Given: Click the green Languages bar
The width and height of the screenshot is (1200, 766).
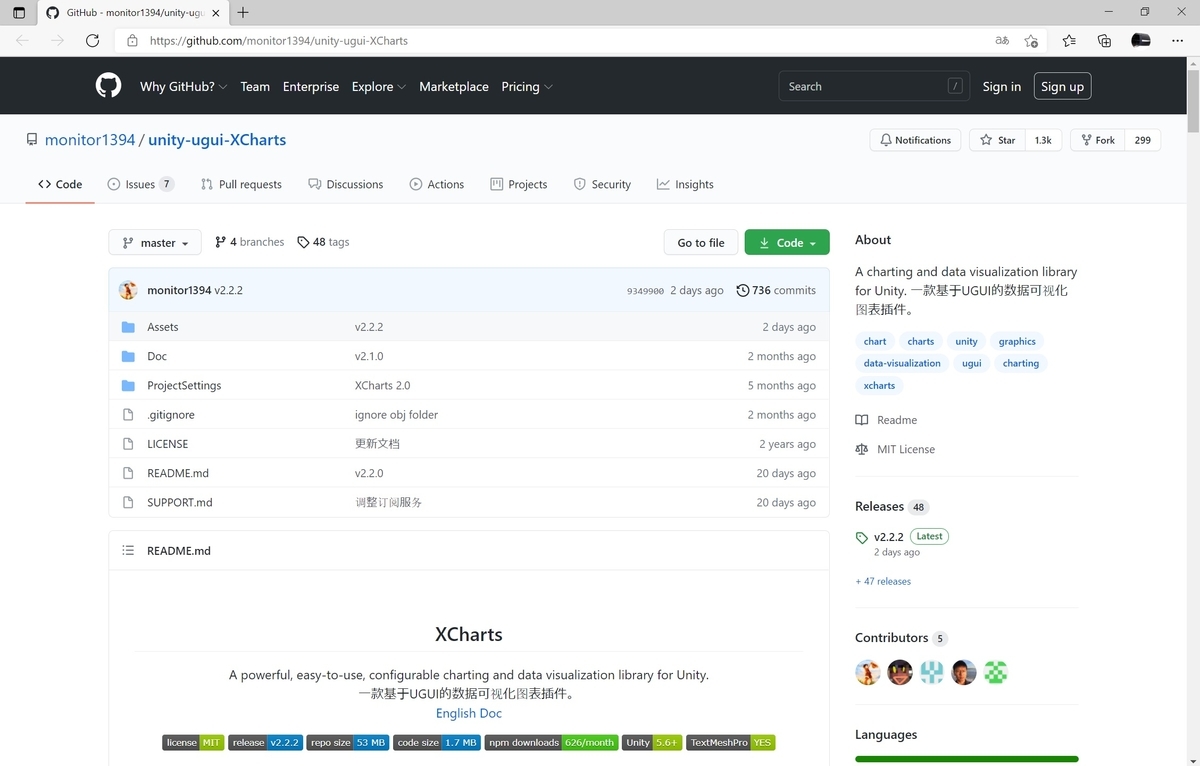Looking at the screenshot, I should tap(966, 759).
